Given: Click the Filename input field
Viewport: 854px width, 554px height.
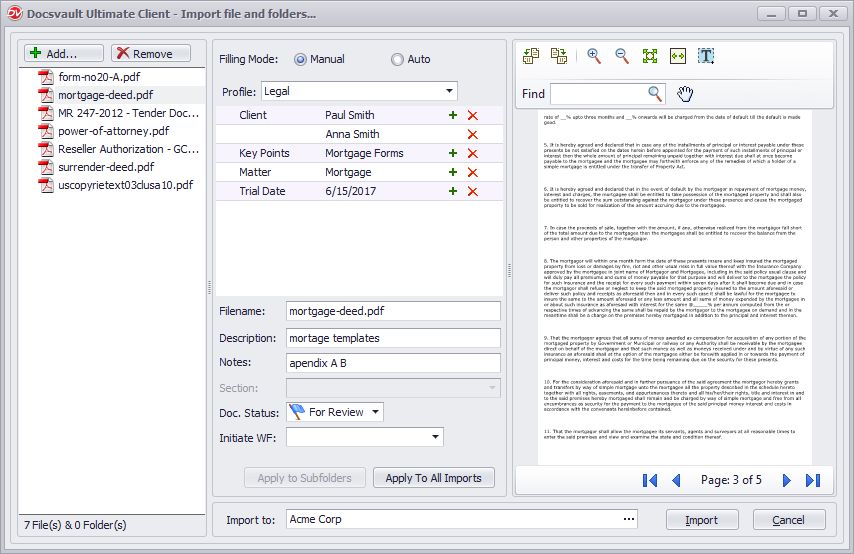Looking at the screenshot, I should point(393,311).
